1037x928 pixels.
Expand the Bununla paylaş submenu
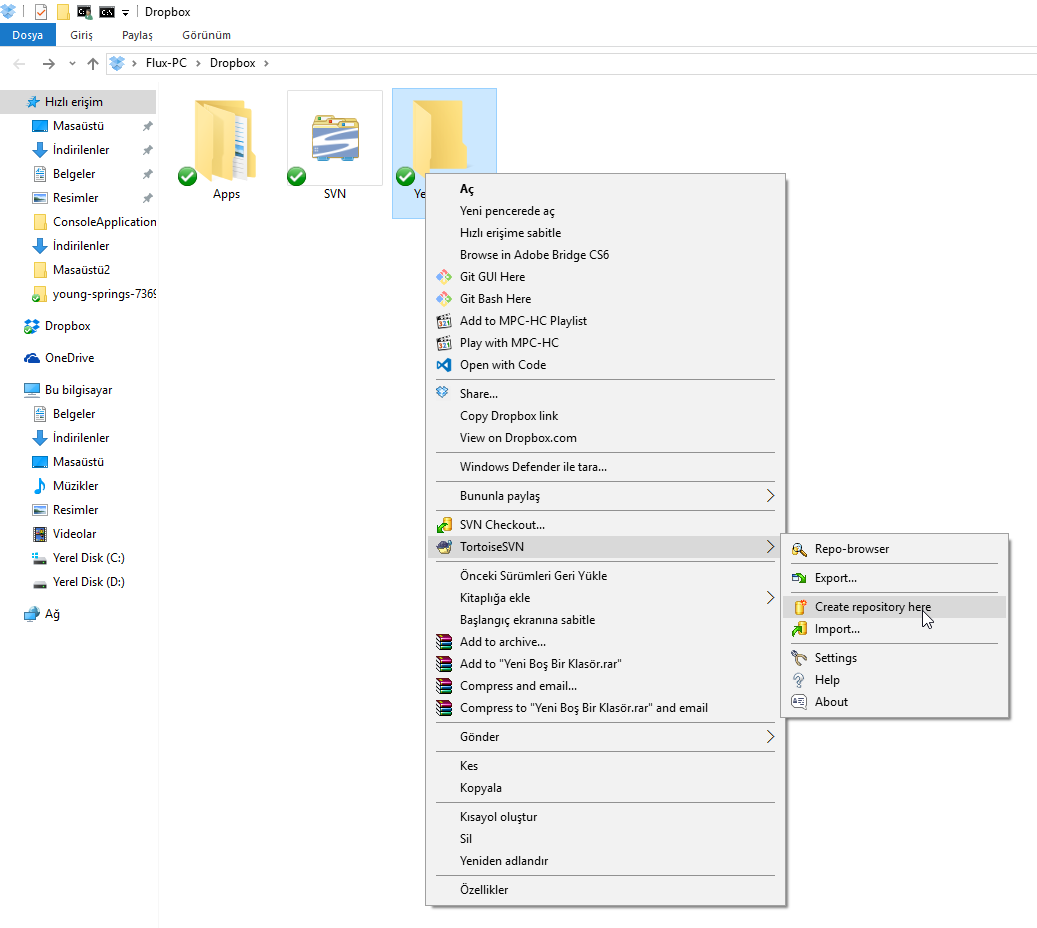[770, 495]
